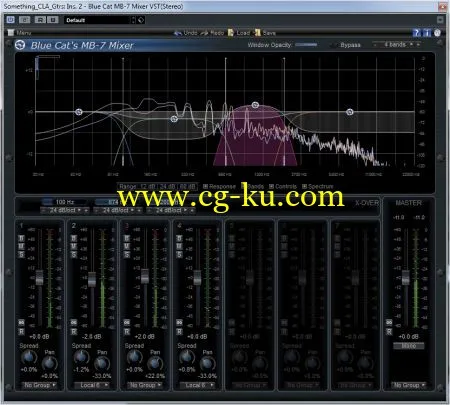This screenshot has height=405, width=450.
Task: Click the Save preset disk icon
Action: (x=257, y=33)
